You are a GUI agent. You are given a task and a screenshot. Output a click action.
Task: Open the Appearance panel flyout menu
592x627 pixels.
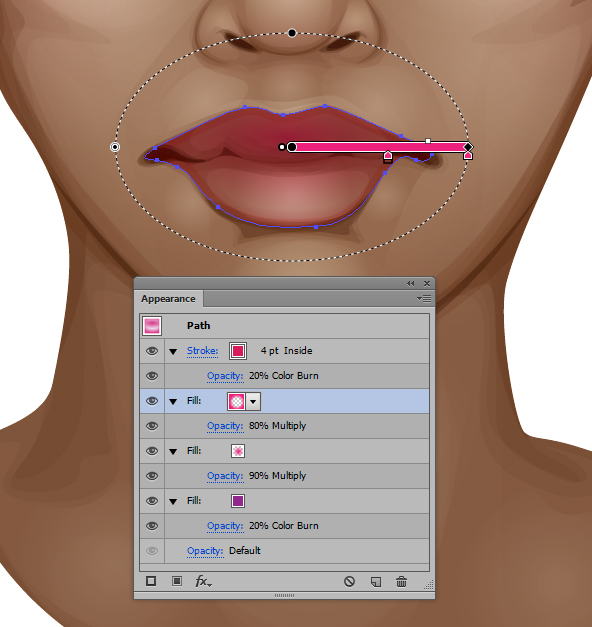coord(424,299)
